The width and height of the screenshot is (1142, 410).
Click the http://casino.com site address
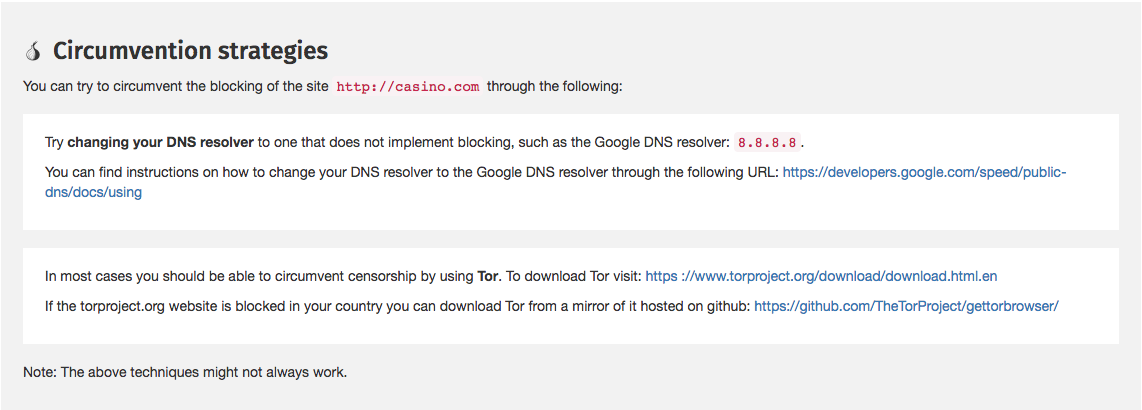pos(407,87)
